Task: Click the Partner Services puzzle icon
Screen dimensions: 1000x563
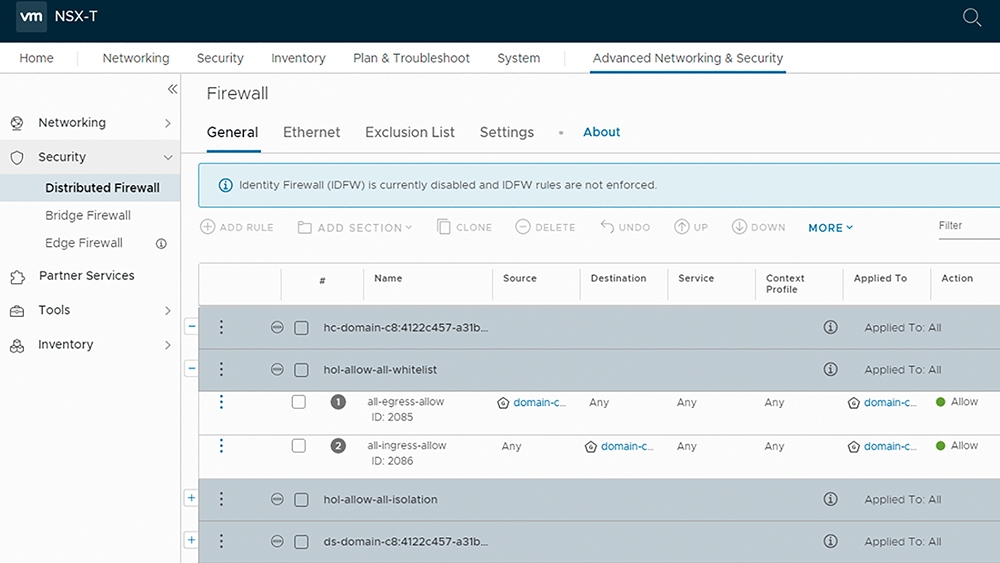Action: tap(17, 277)
